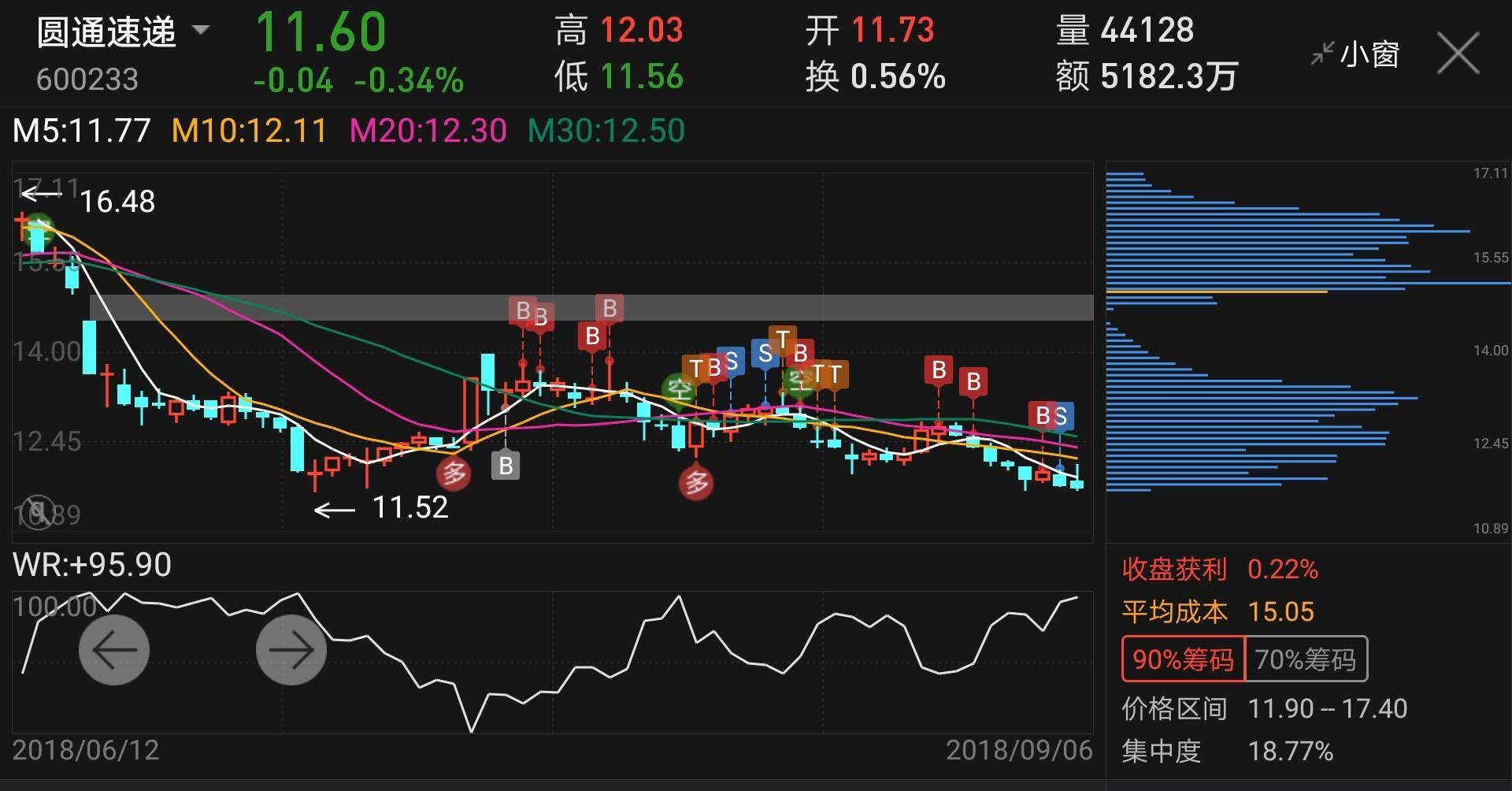Tap the first red 多 signal marker

coord(454,473)
